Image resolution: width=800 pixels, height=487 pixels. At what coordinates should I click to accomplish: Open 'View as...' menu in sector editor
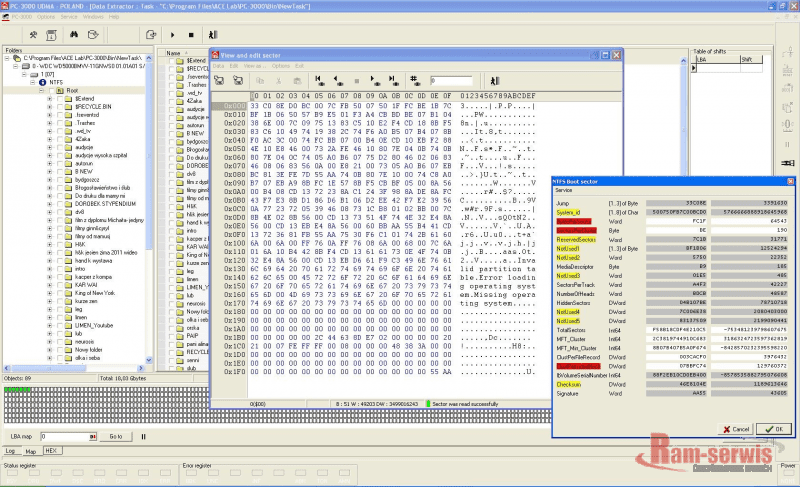tap(253, 66)
